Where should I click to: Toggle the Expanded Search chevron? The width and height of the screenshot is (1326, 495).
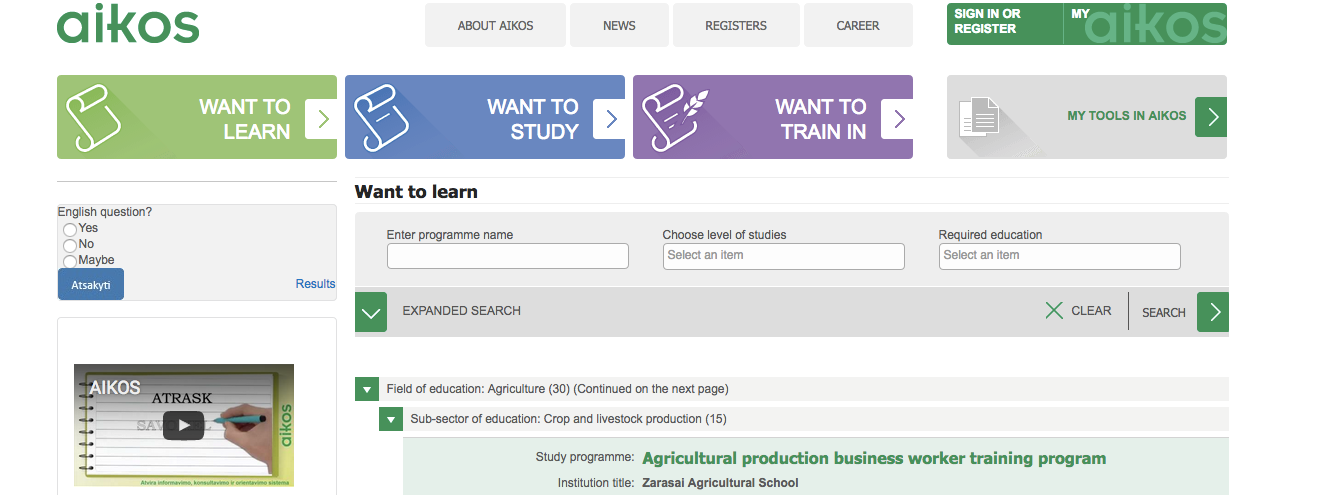pos(371,312)
